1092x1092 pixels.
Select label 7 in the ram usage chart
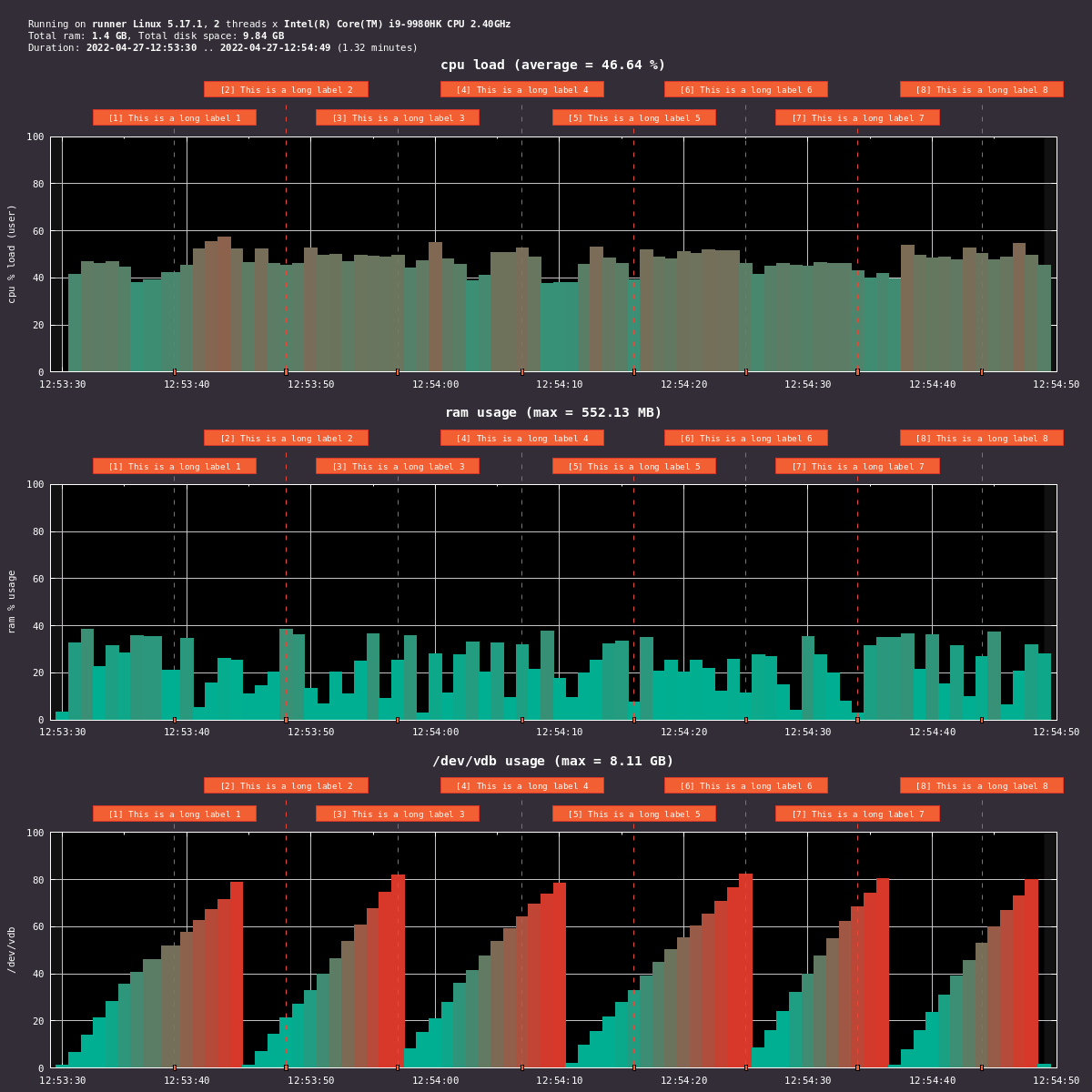[x=856, y=466]
